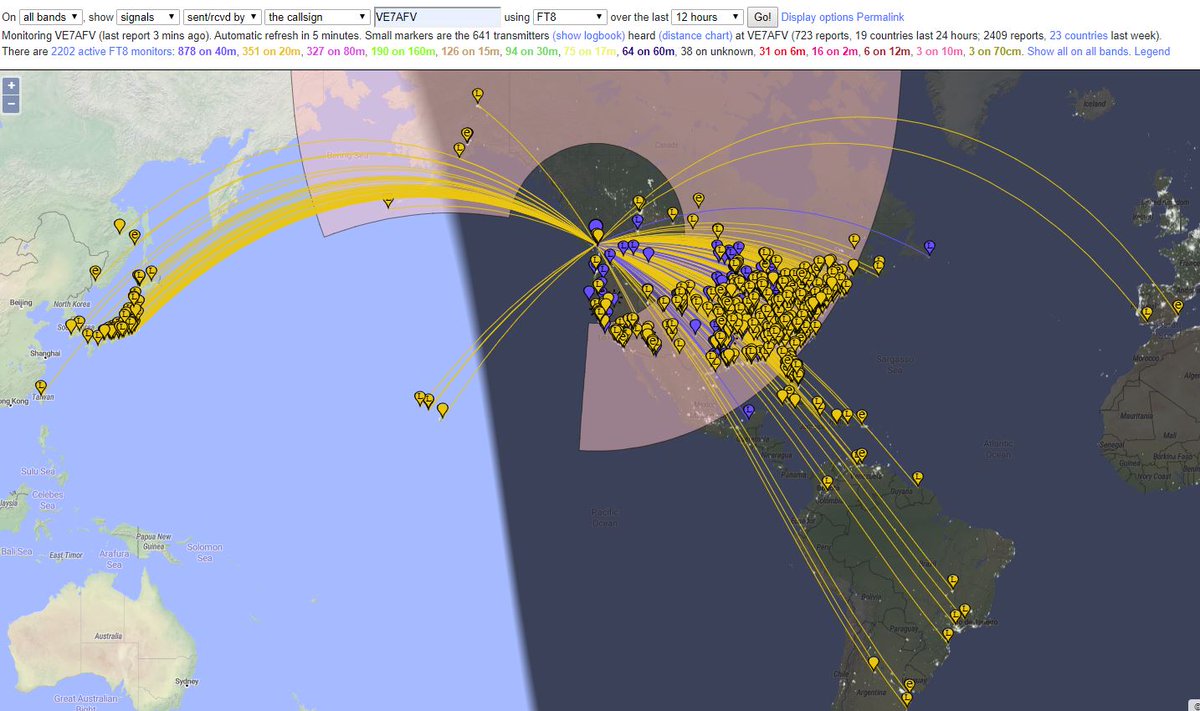Image resolution: width=1200 pixels, height=711 pixels.
Task: Filter by 878 on 40m link
Action: pos(206,50)
